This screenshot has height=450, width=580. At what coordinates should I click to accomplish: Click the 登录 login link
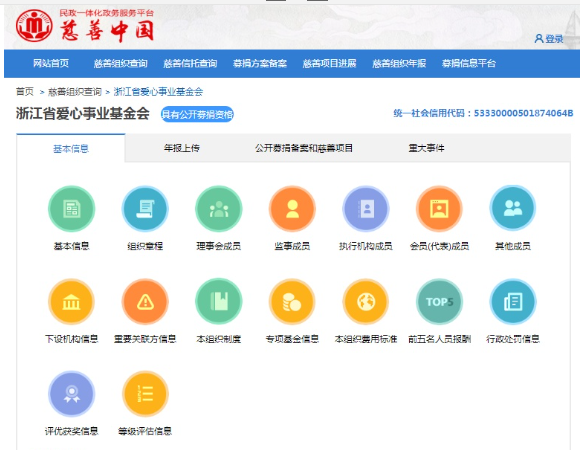pos(554,39)
